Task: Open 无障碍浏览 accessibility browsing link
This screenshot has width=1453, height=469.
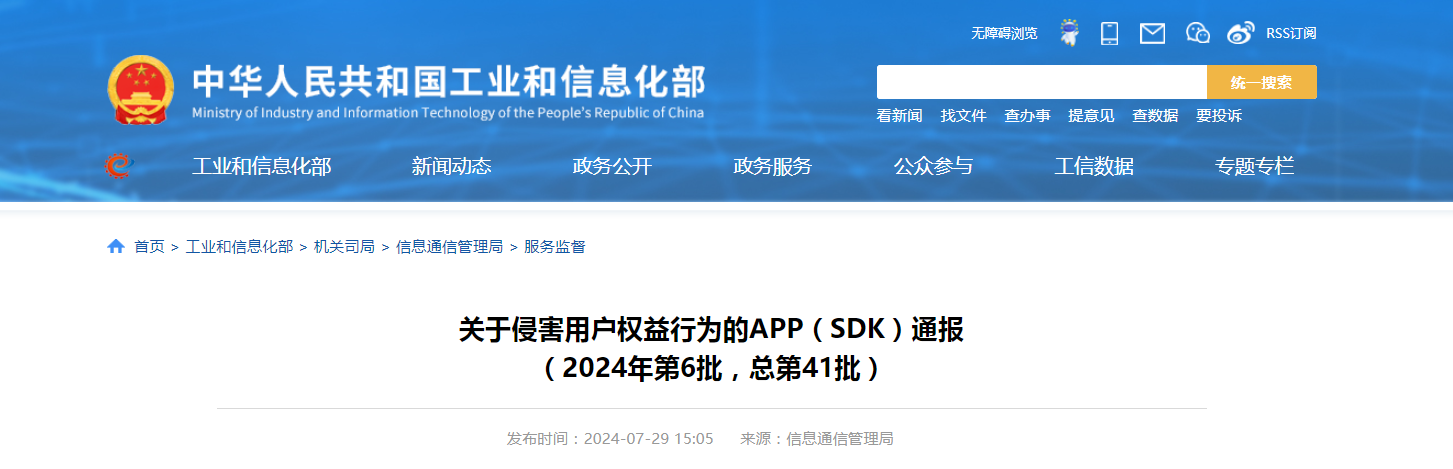Action: (1004, 33)
